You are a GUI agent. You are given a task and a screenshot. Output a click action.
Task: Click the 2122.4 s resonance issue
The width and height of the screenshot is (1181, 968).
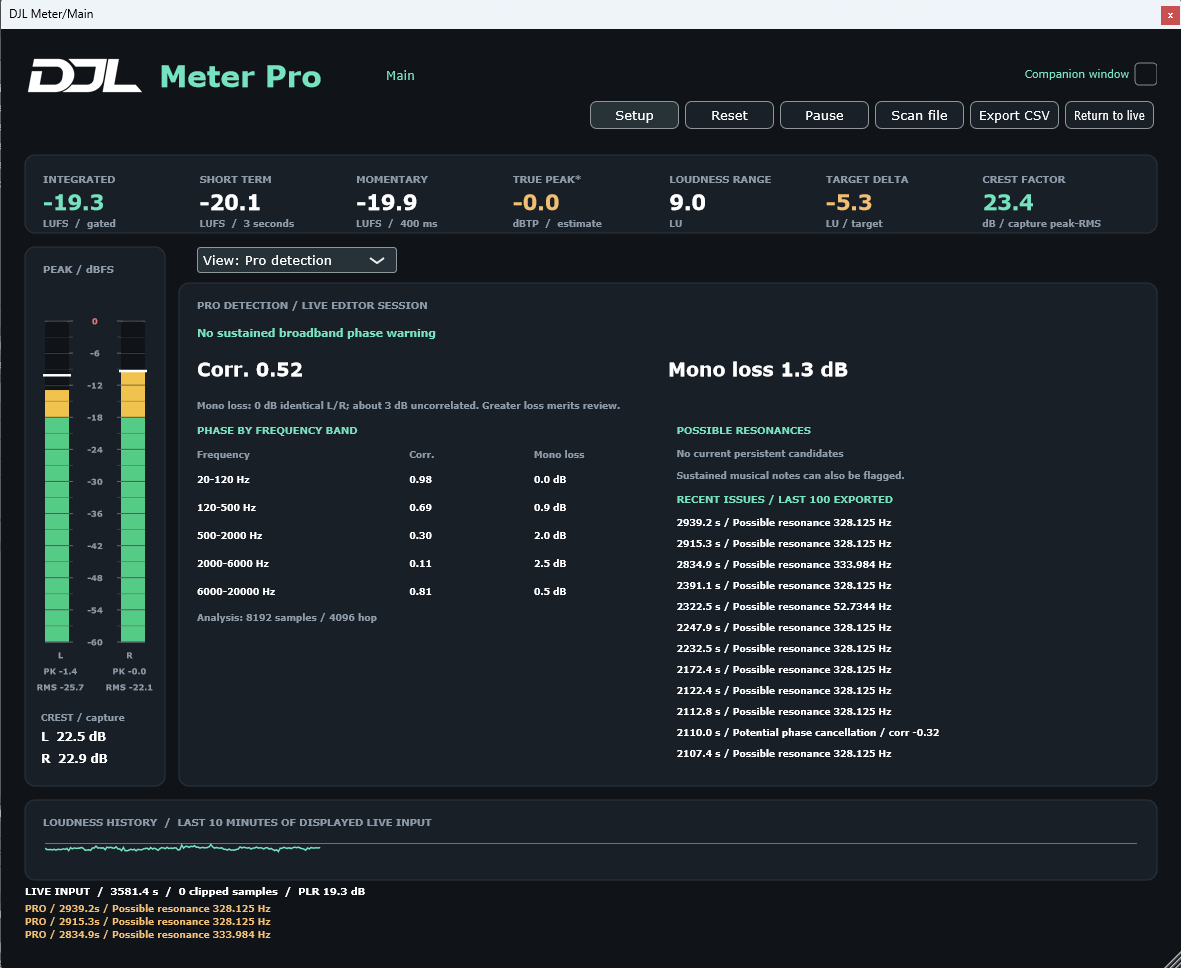[x=784, y=690]
